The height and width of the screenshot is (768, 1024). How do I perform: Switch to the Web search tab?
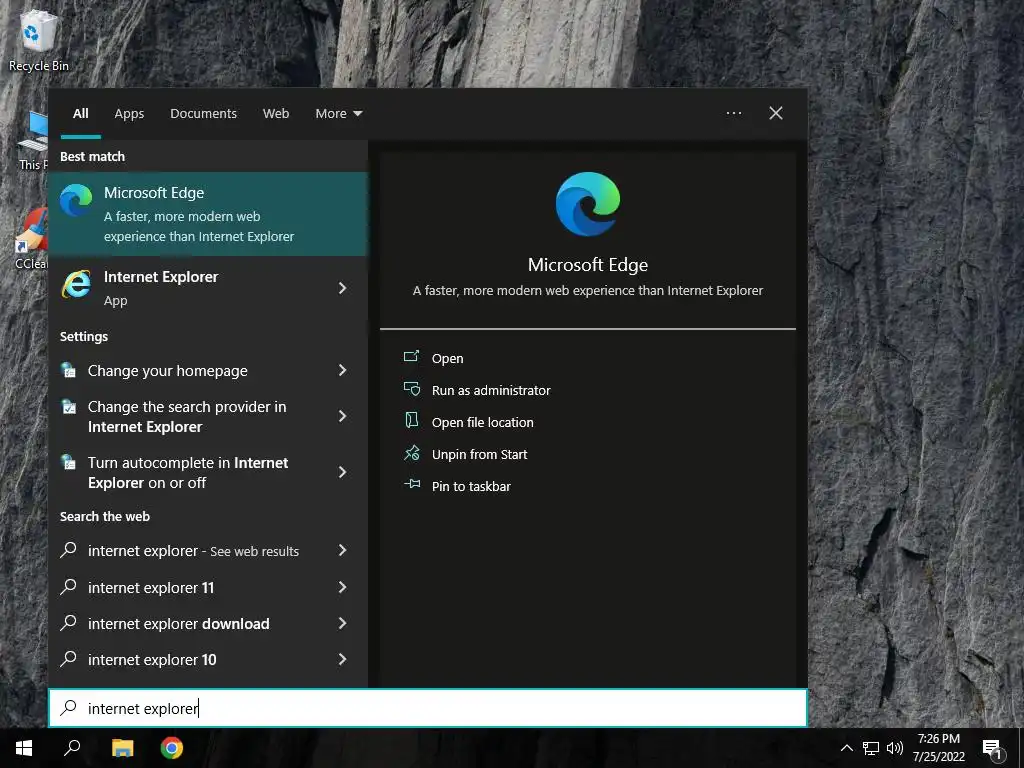(x=276, y=114)
